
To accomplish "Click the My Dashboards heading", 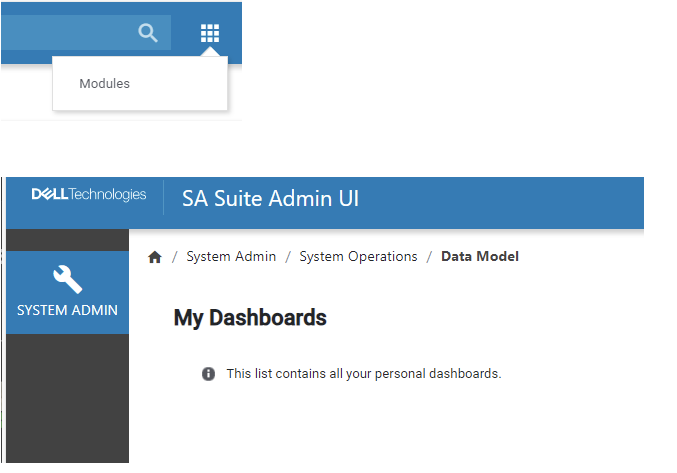I will tap(250, 318).
